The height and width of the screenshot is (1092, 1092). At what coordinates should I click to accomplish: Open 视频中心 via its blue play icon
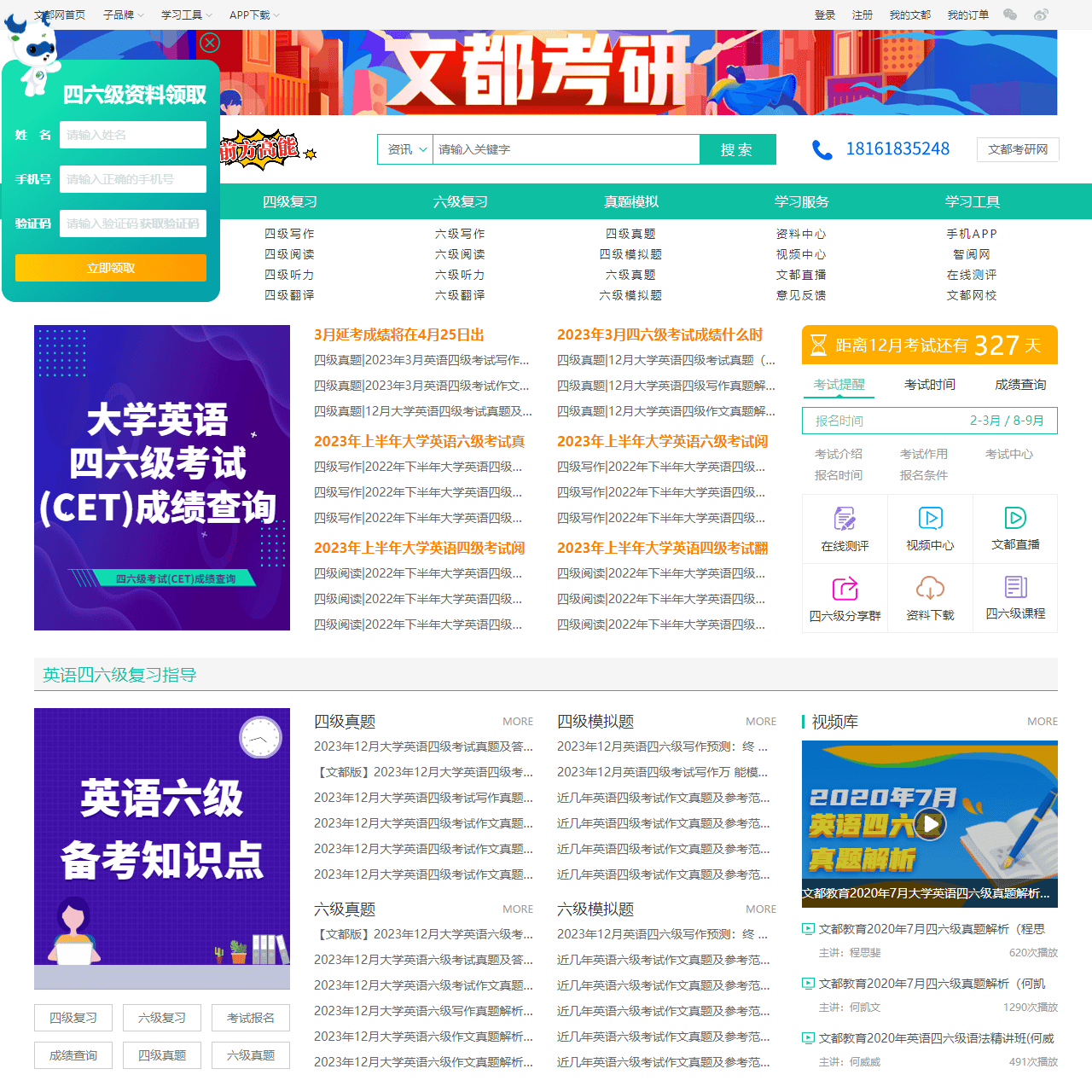(930, 518)
